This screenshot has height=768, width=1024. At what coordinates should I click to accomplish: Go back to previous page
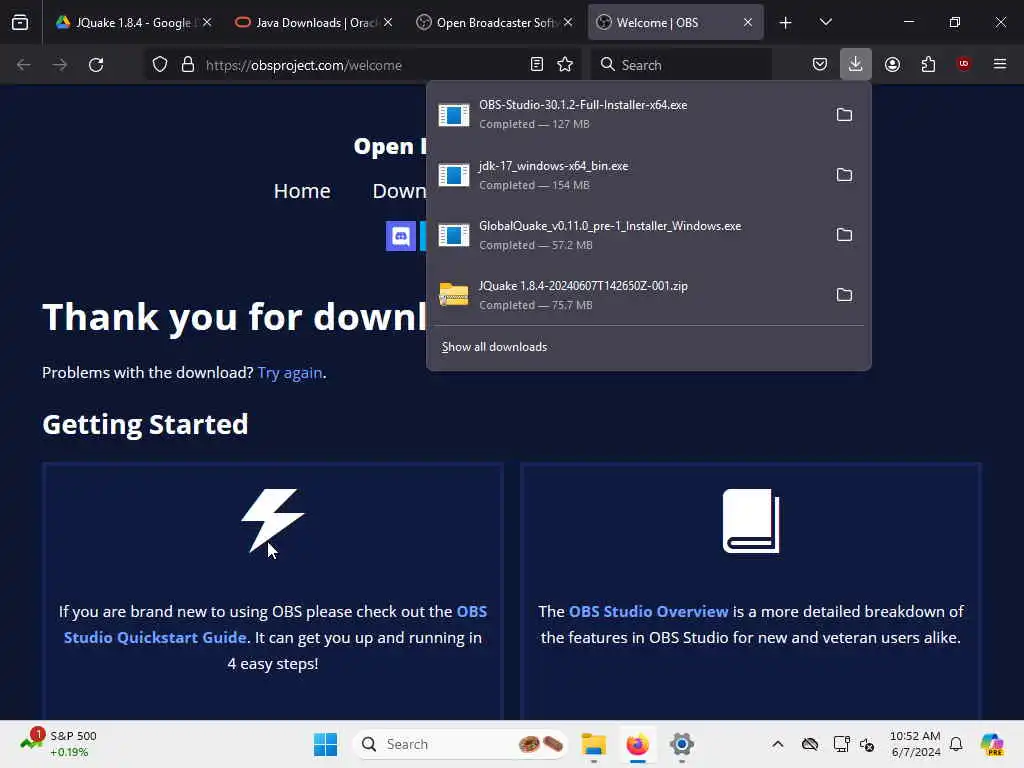24,65
